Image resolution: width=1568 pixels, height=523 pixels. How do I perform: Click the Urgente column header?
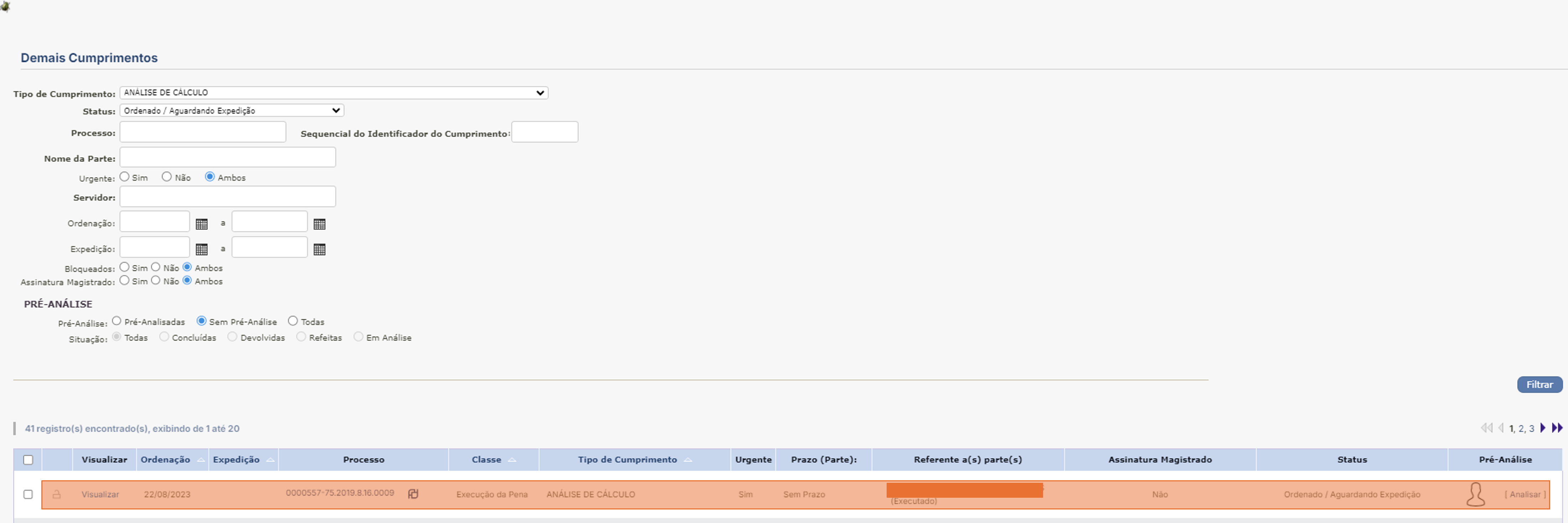[753, 460]
